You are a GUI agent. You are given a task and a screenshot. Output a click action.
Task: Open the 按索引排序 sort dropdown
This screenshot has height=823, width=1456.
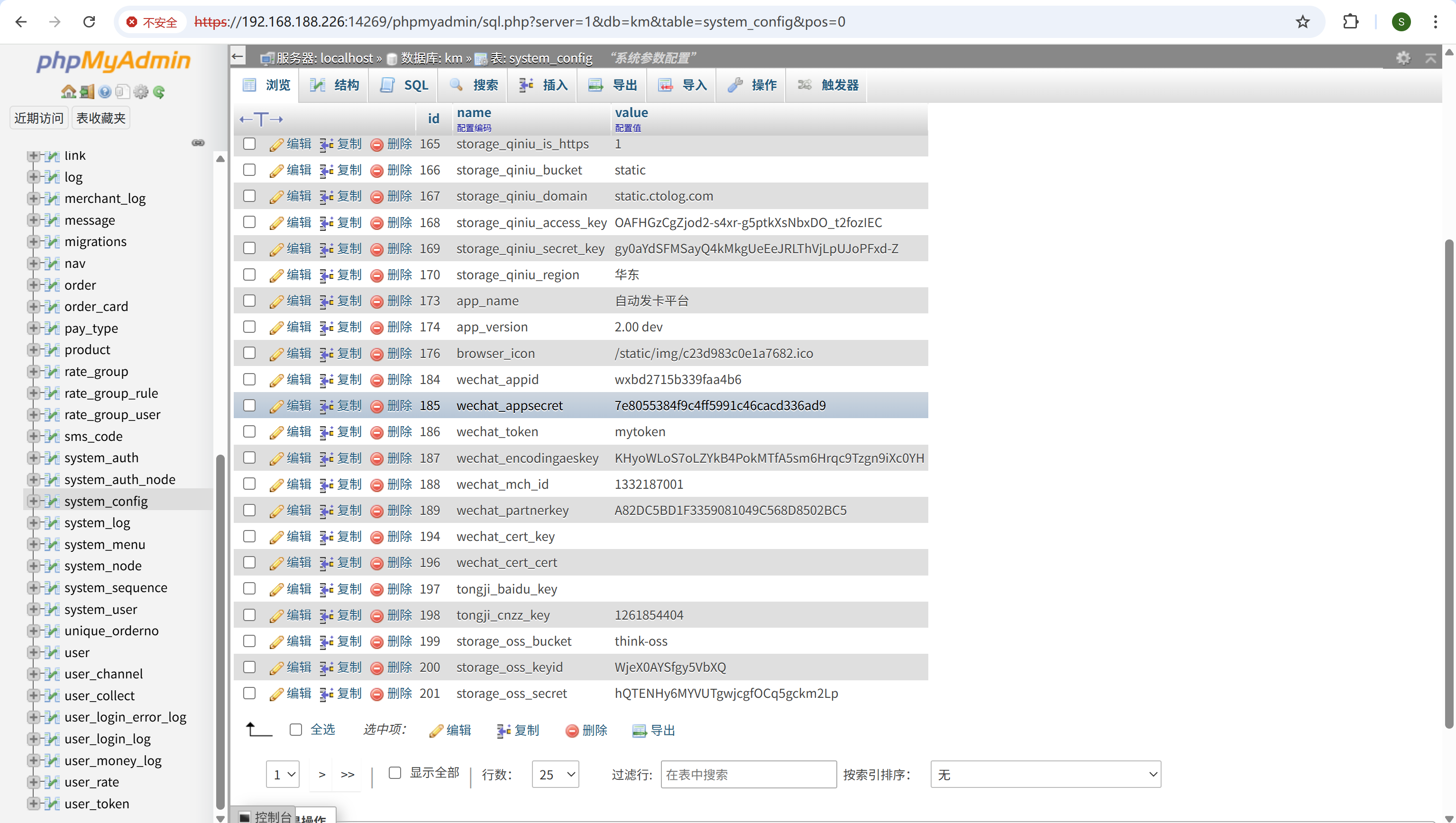point(1045,774)
